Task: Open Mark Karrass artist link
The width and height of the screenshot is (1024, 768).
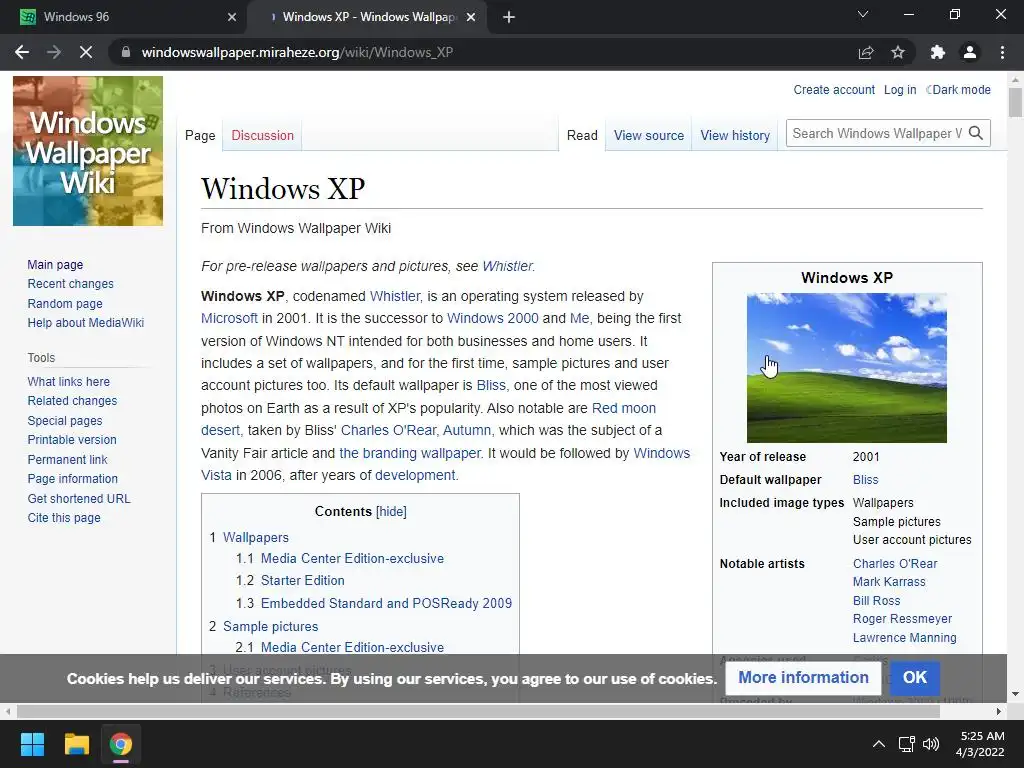Action: [x=889, y=582]
